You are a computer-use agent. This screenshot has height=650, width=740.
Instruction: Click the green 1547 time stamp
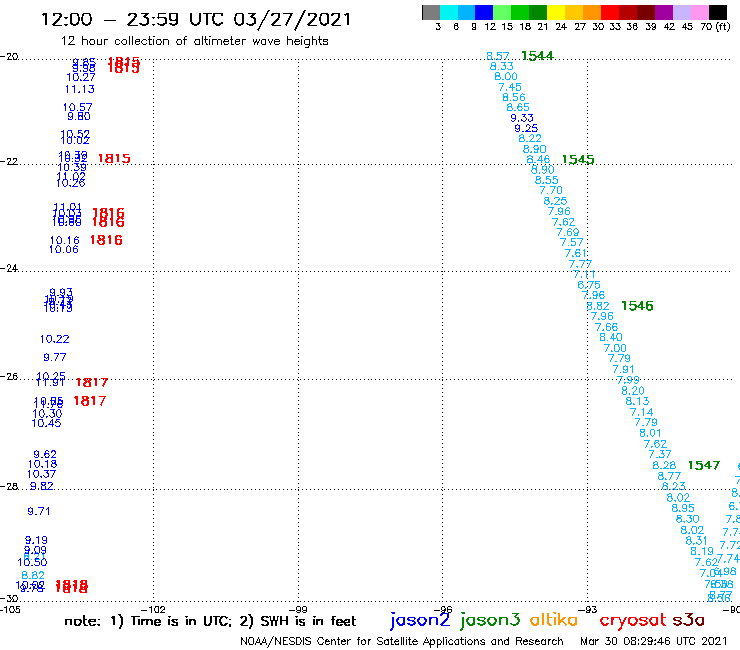click(x=704, y=465)
